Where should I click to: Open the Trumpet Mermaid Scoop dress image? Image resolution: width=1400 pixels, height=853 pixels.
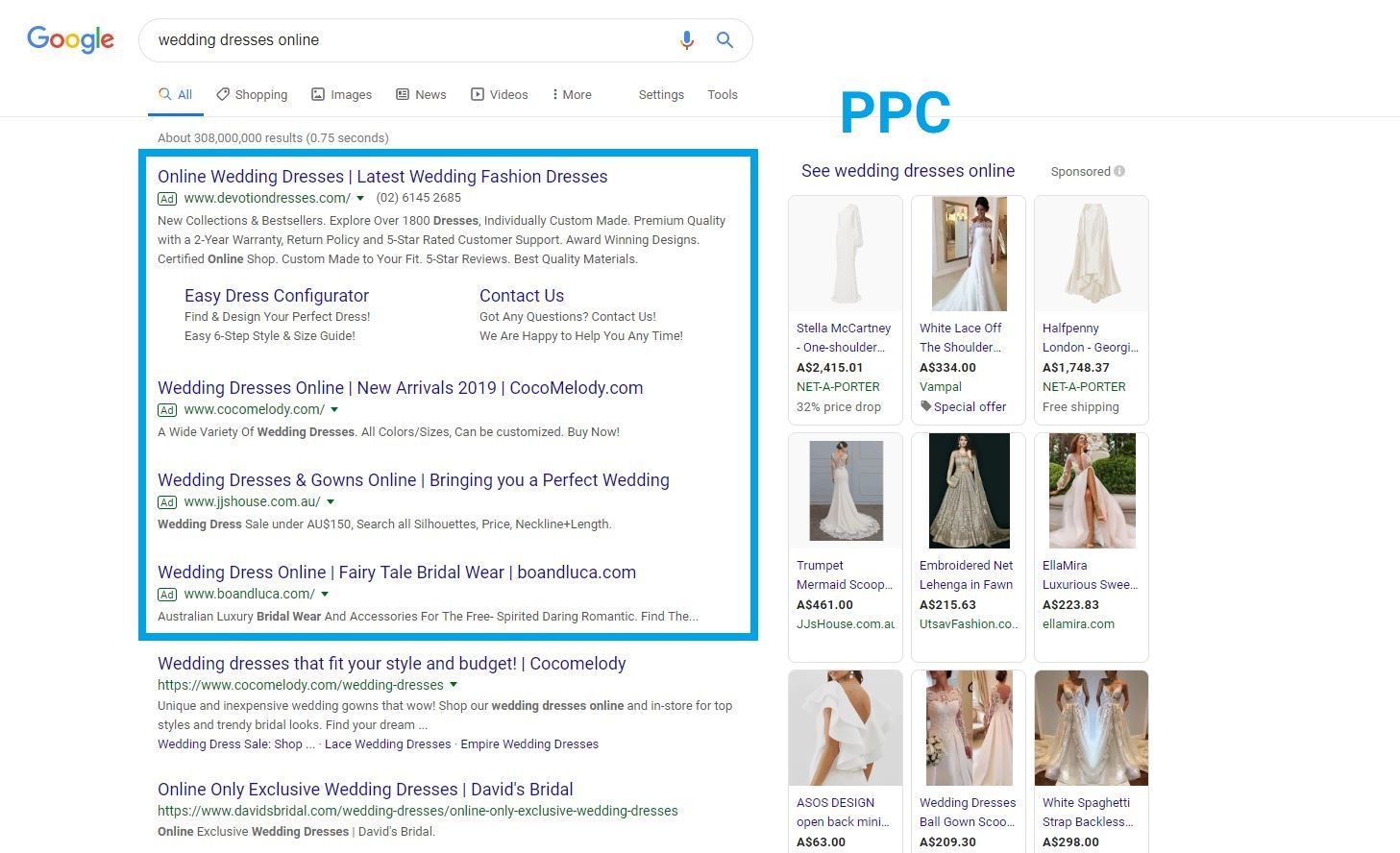[x=846, y=491]
